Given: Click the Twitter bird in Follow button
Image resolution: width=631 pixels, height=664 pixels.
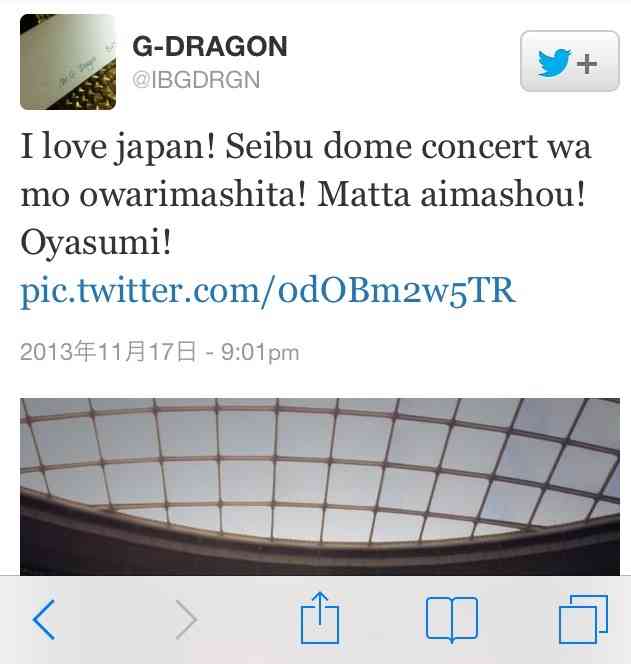Looking at the screenshot, I should pyautogui.click(x=554, y=63).
